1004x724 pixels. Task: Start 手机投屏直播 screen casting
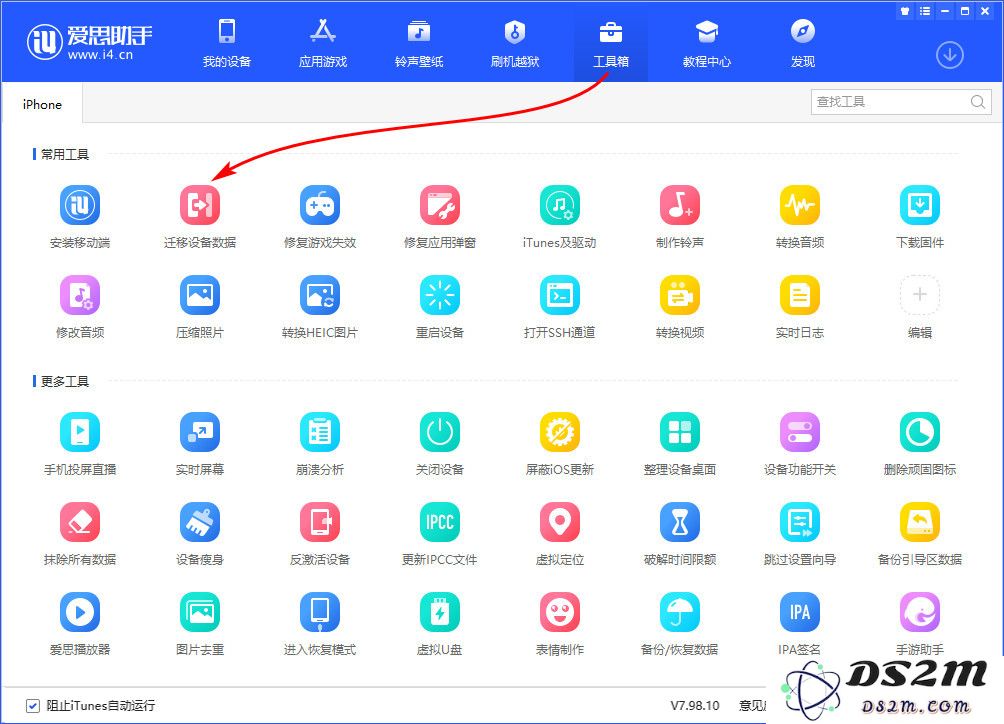(x=80, y=432)
